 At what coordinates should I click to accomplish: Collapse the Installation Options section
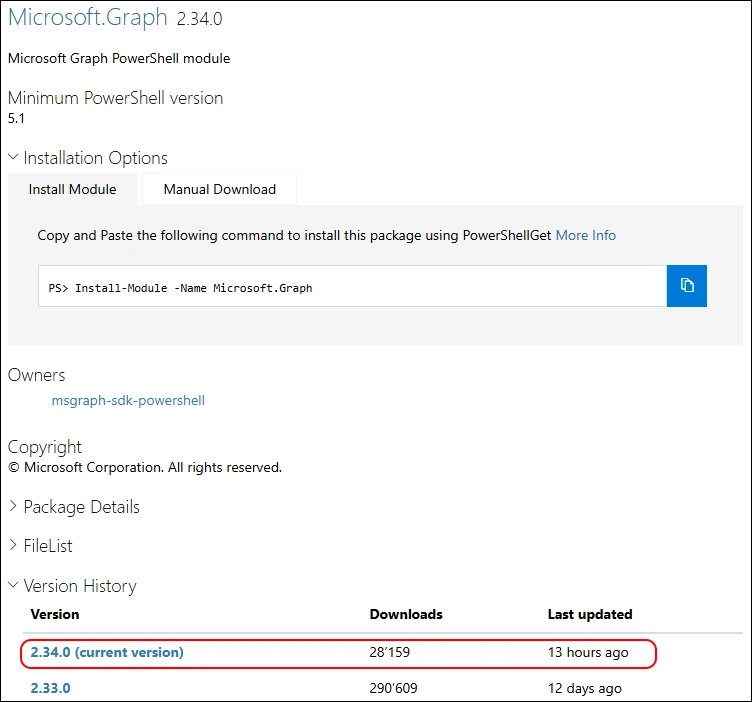tap(88, 158)
